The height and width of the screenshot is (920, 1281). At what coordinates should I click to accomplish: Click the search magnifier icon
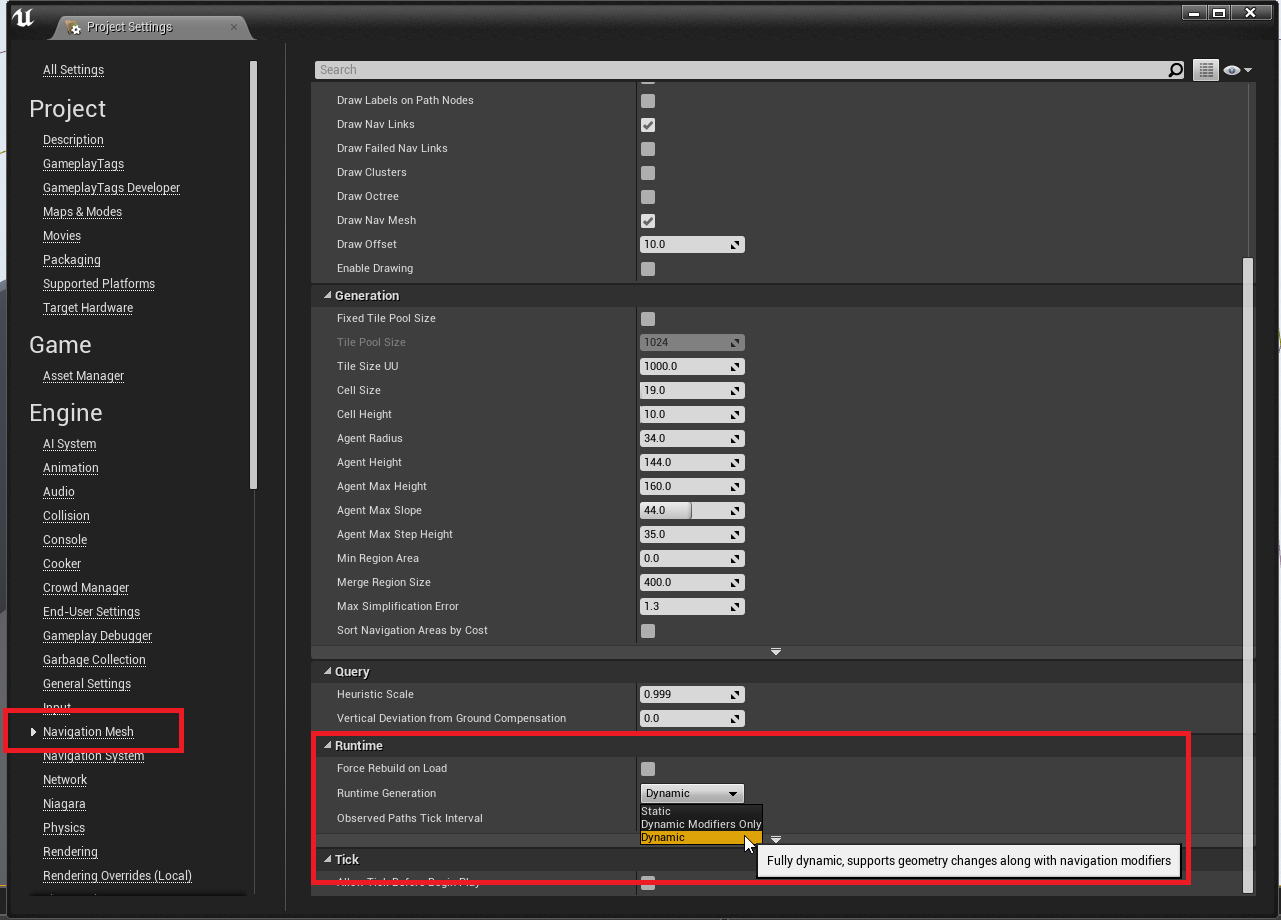[x=1176, y=70]
